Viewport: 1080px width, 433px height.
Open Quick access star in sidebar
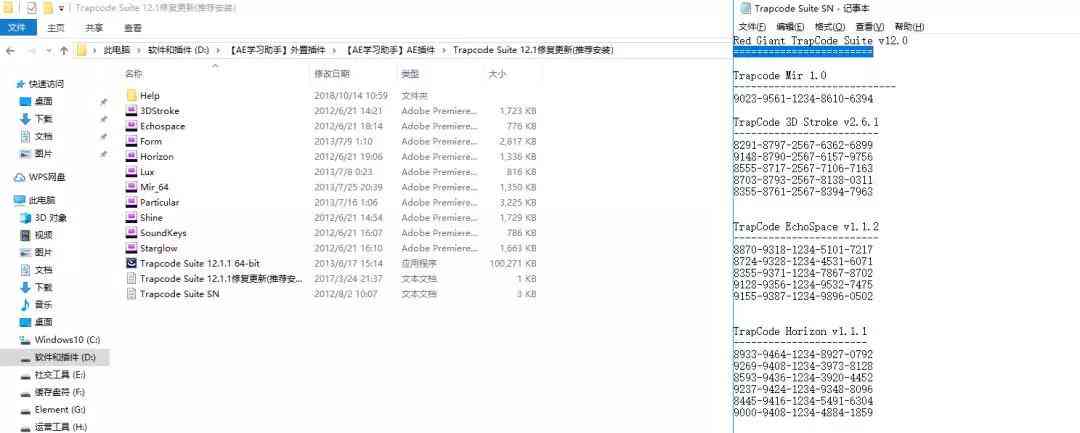point(21,84)
